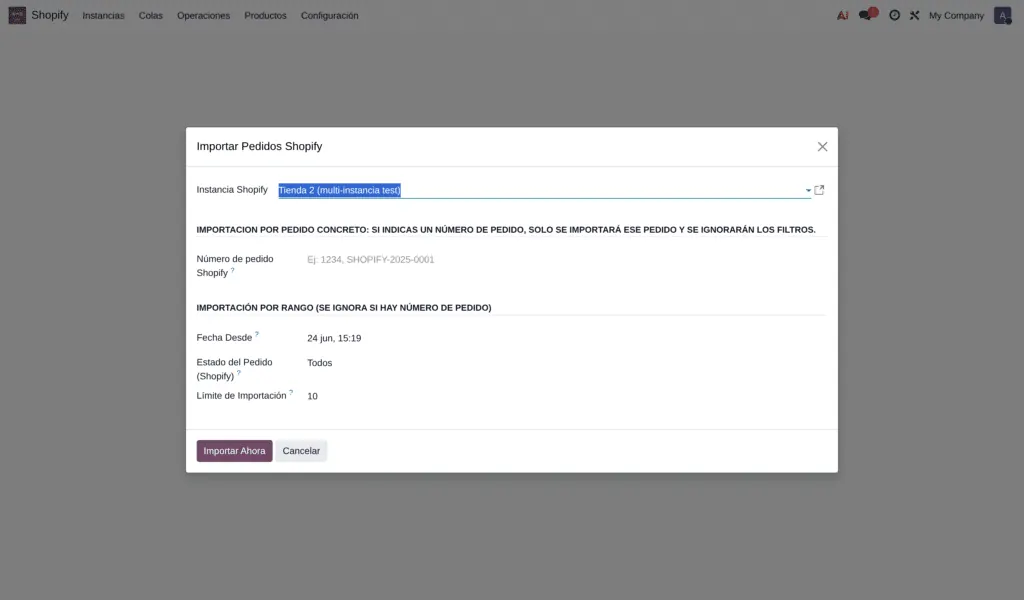Click the Importar Pedidos Shopify dialog title
The width and height of the screenshot is (1024, 600).
pyautogui.click(x=259, y=146)
